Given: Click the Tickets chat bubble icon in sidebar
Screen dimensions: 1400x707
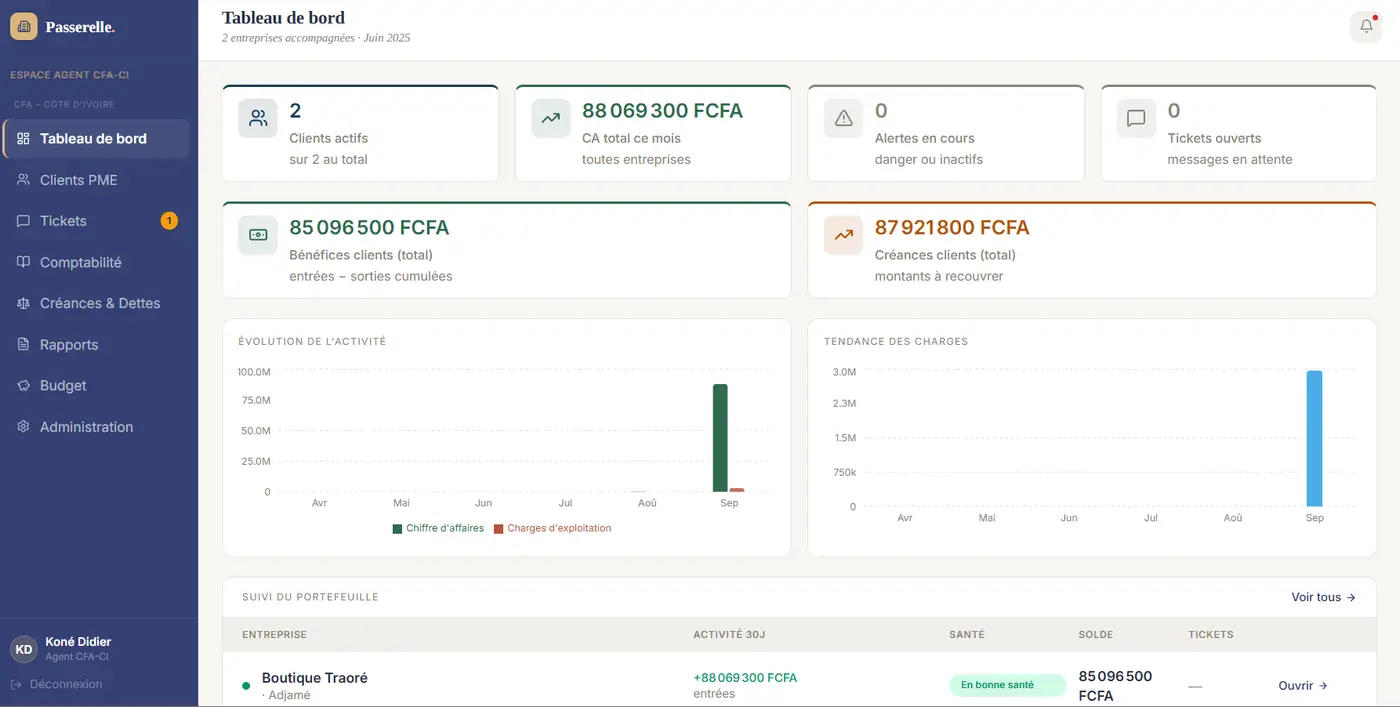Looking at the screenshot, I should (x=23, y=221).
